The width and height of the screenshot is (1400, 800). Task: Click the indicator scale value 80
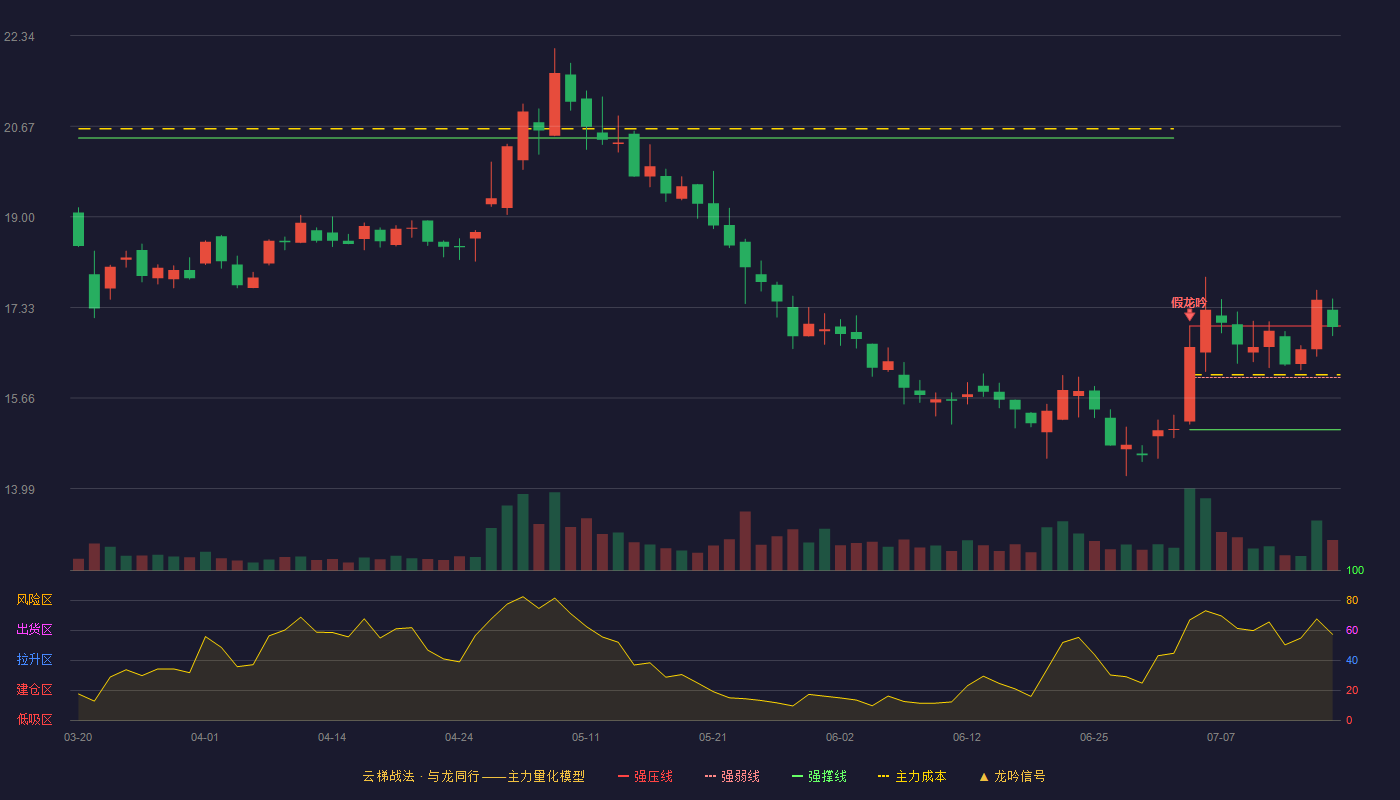tap(1352, 601)
